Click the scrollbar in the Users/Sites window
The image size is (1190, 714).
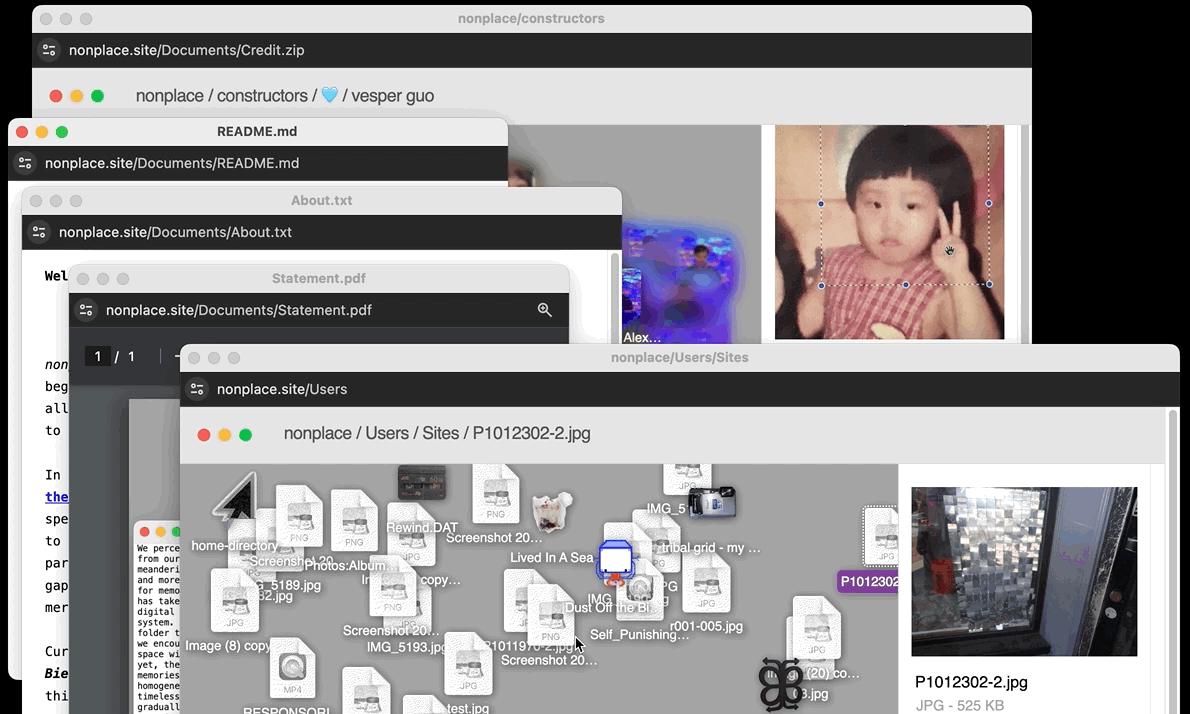coord(1173,561)
